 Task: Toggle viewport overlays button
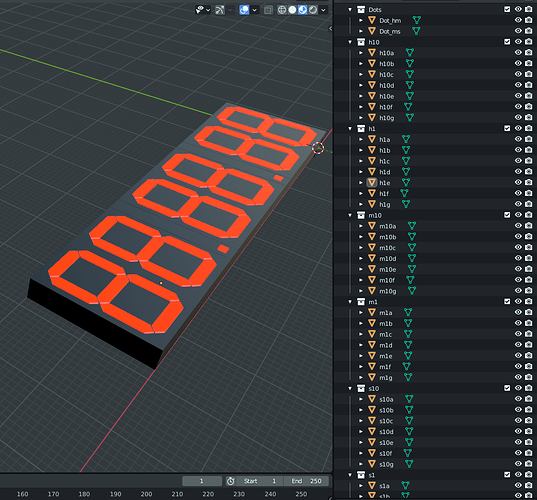click(244, 10)
